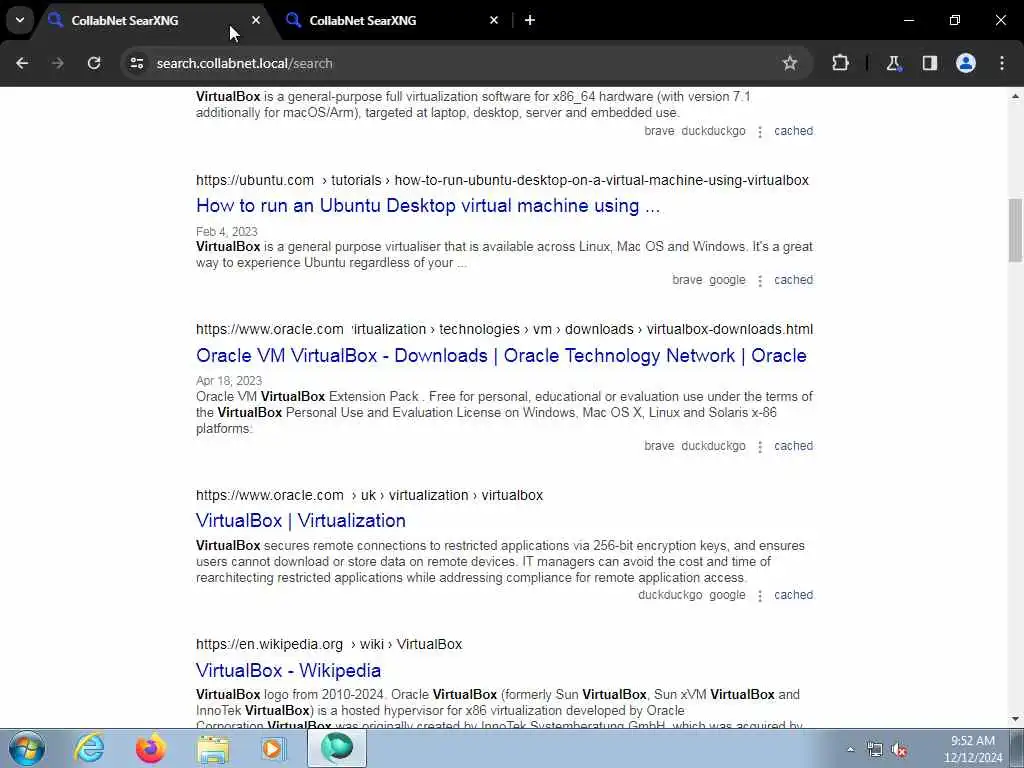
Task: Open the VirtualBox | Virtualization result
Action: [300, 520]
